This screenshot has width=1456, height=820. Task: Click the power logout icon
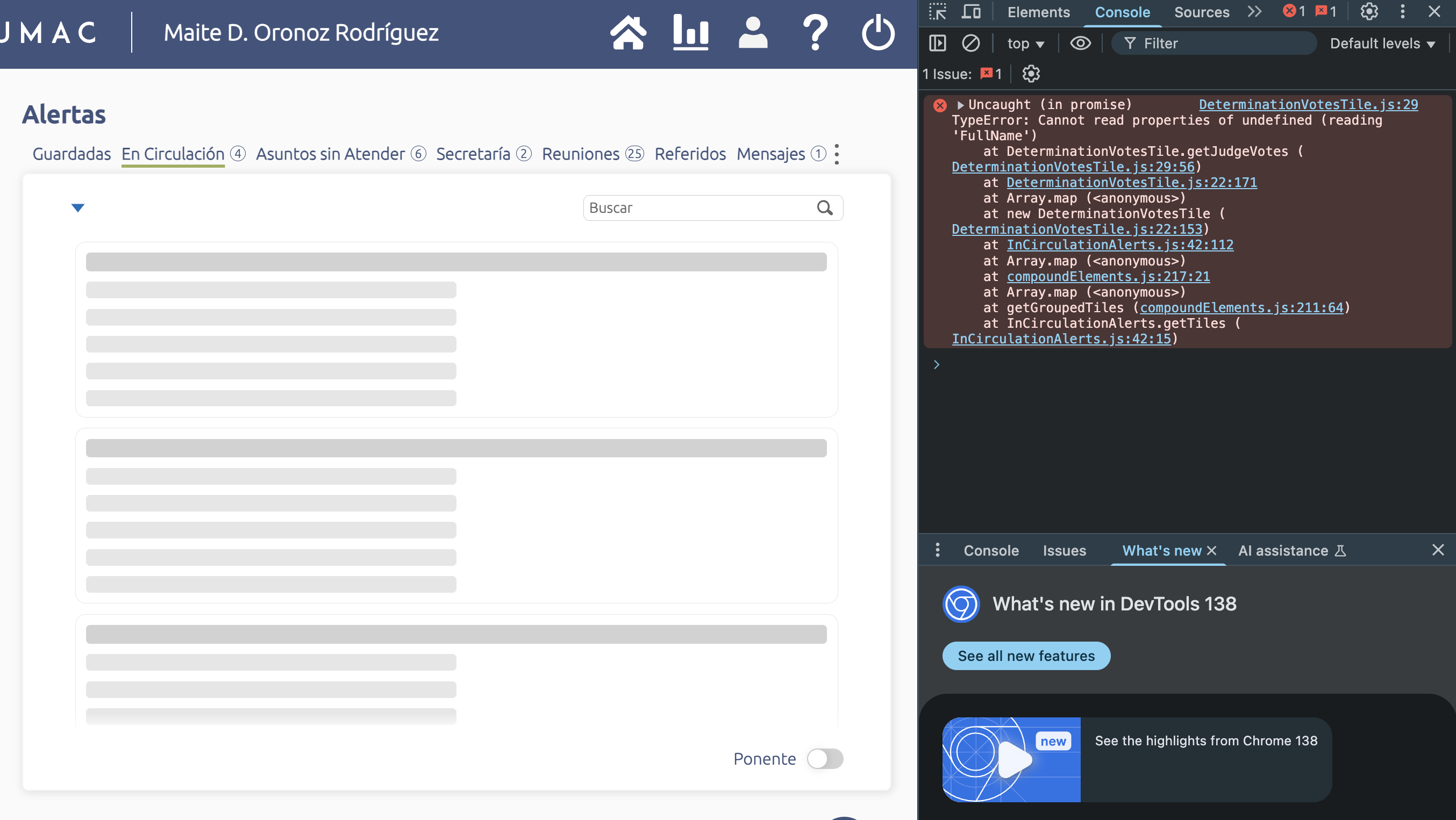tap(878, 33)
